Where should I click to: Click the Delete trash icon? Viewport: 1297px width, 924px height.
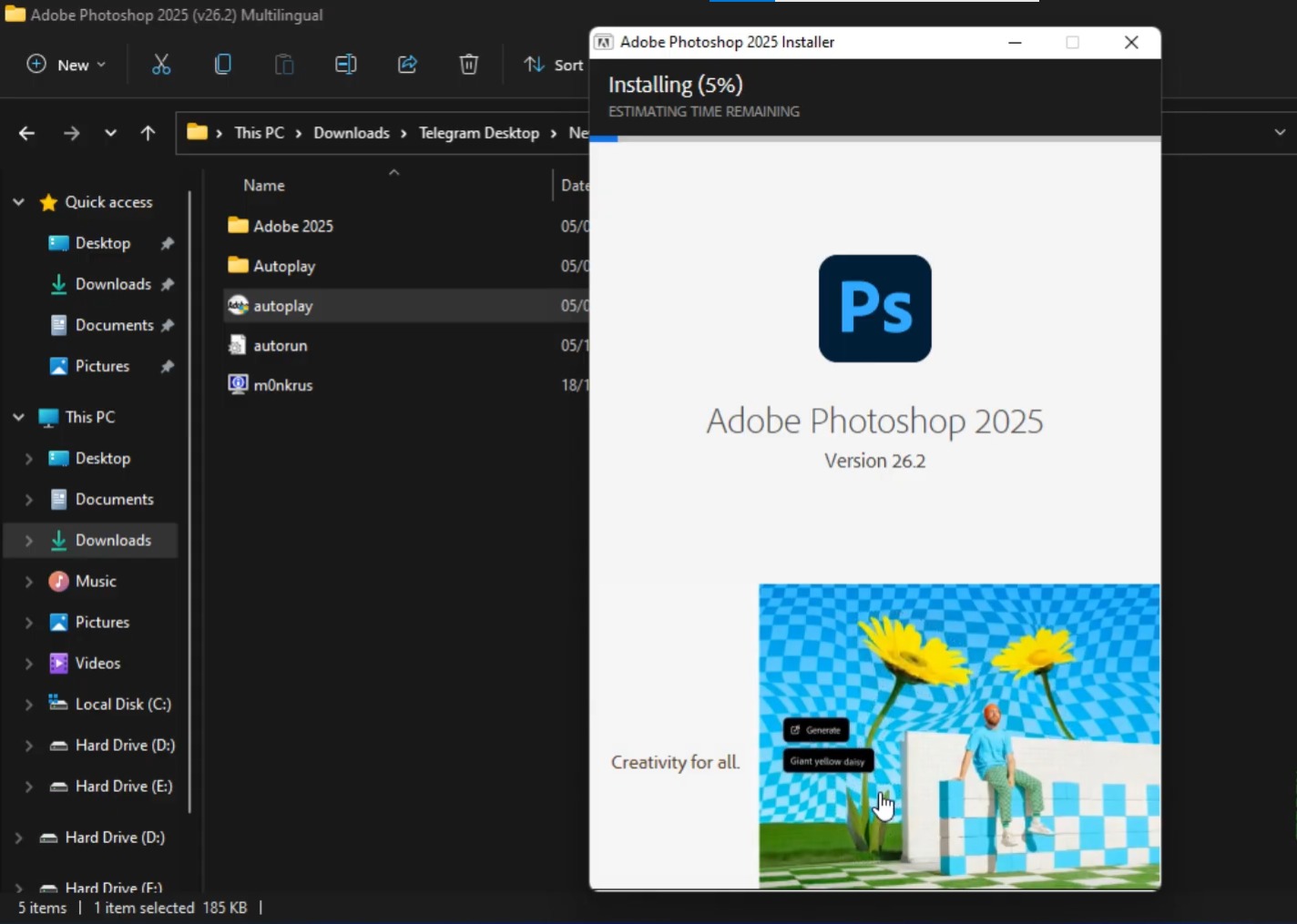click(468, 65)
